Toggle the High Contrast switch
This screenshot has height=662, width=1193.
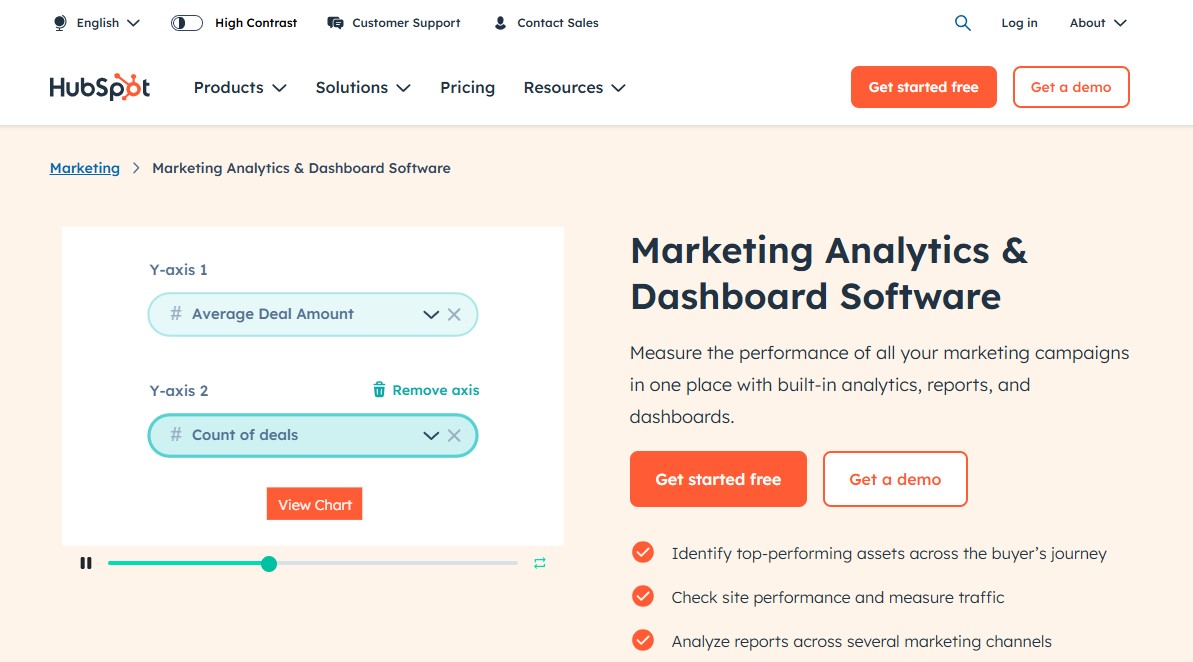tap(186, 23)
